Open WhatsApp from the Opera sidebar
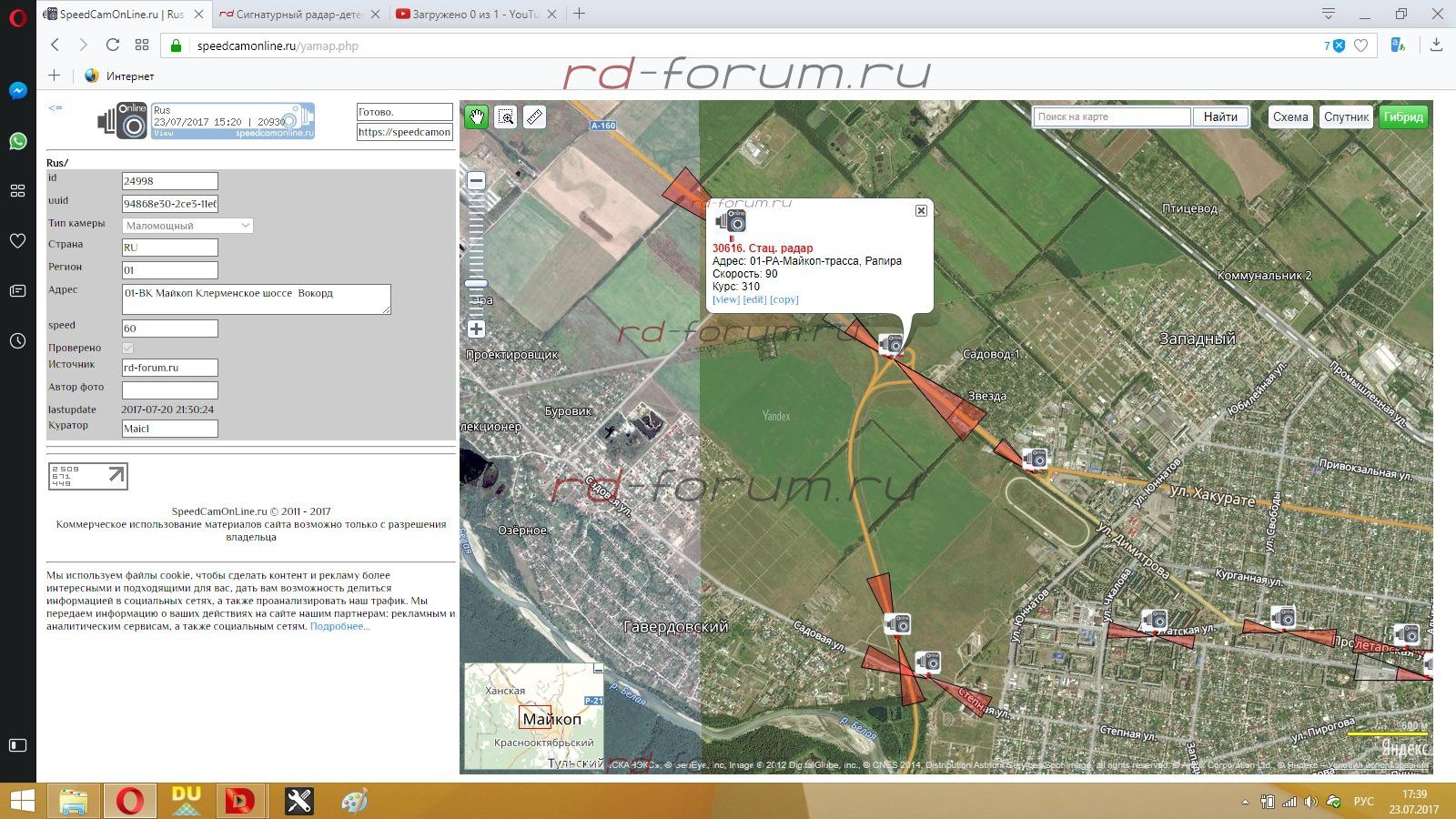 click(17, 141)
